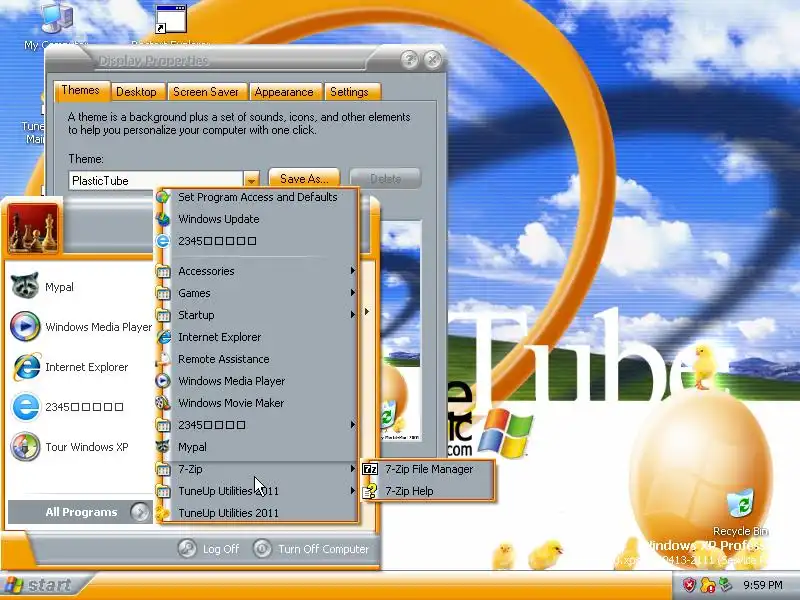
Task: Open the 7-Zip Help icon
Action: [370, 491]
